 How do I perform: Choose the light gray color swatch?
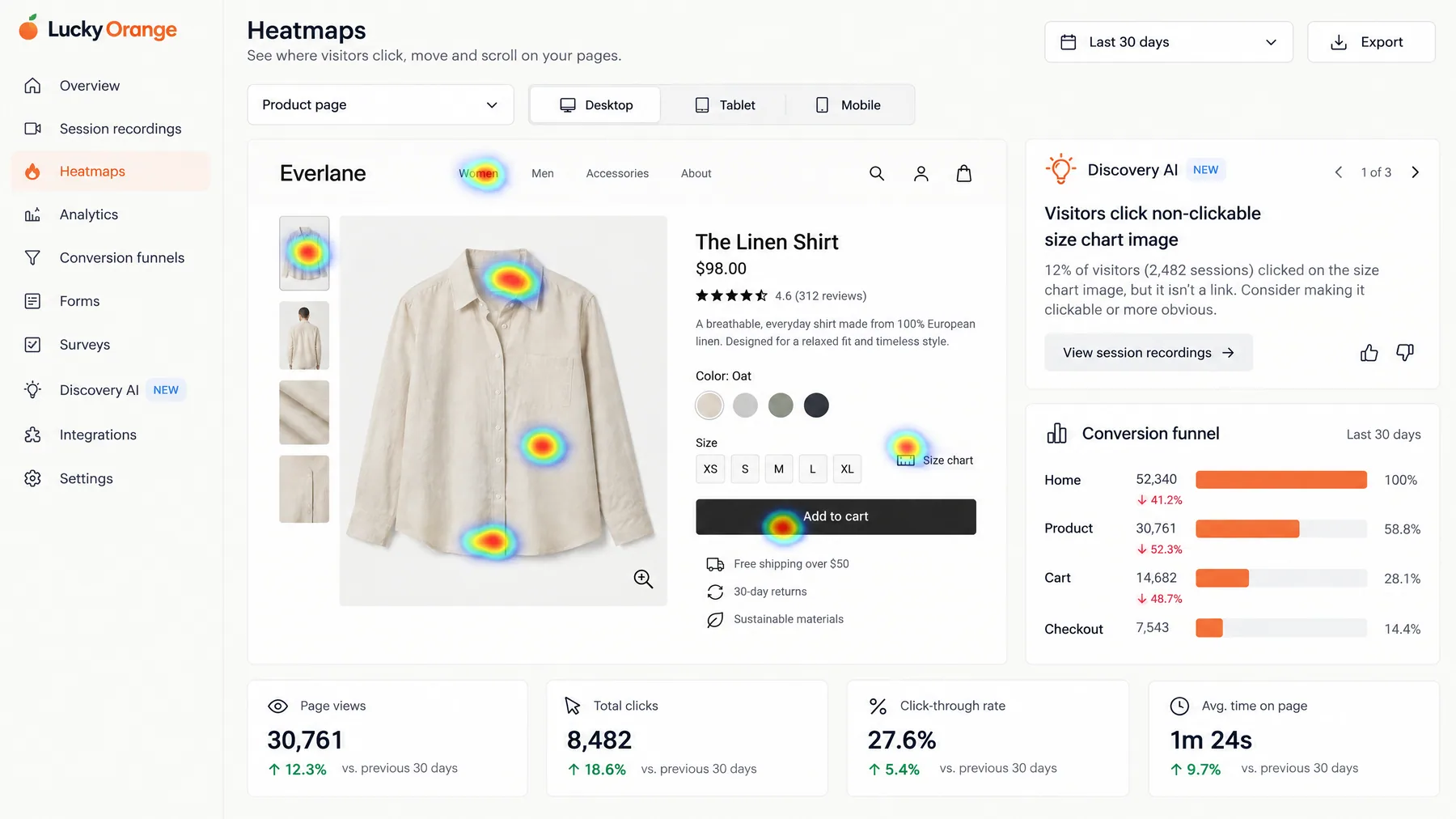point(745,405)
